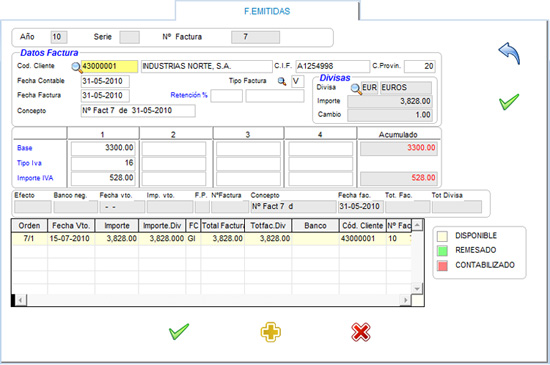Open client lookup magnifier next to Cod. Cliente

(76, 67)
